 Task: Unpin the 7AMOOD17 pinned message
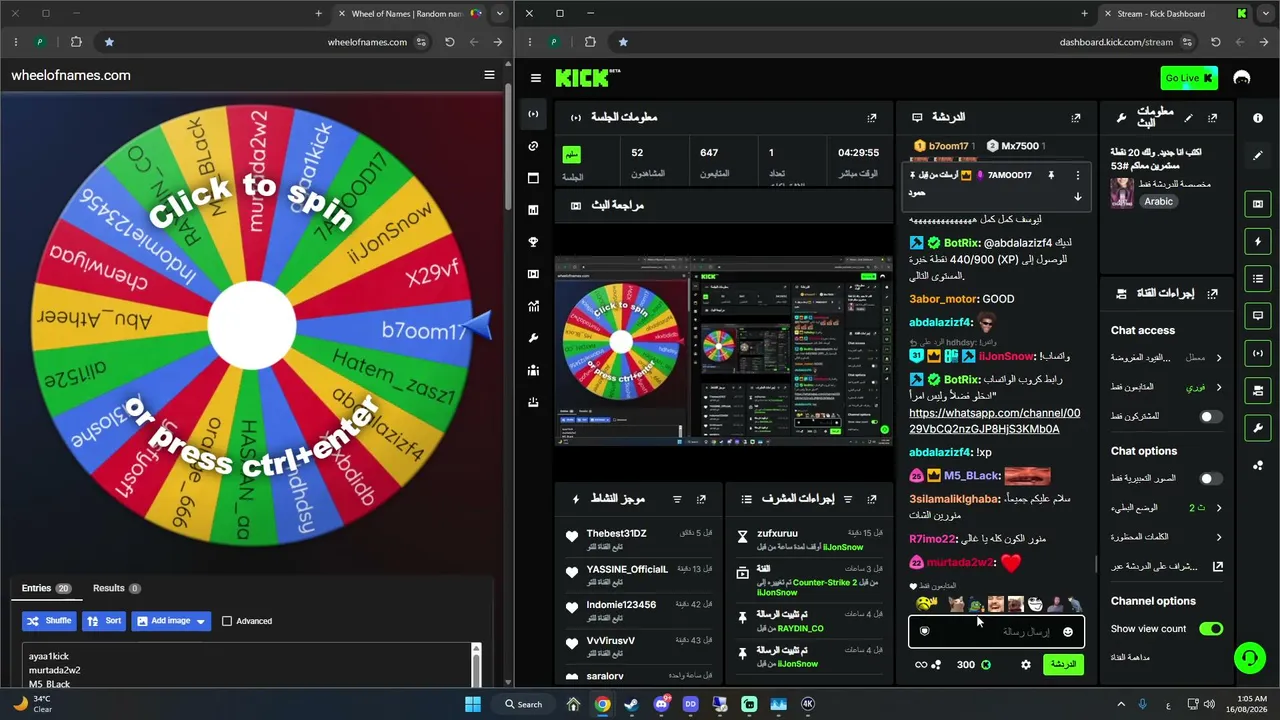(x=1051, y=175)
